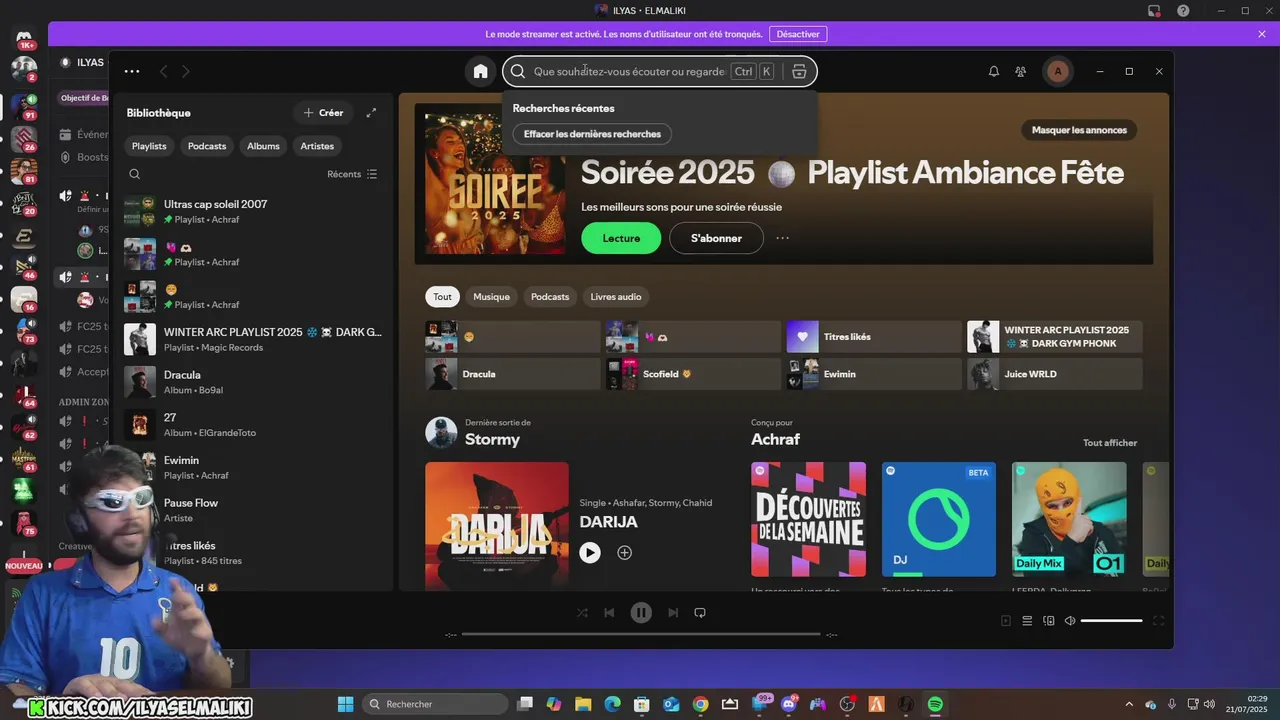Search in library with magnifier icon
Image resolution: width=1280 pixels, height=720 pixels.
135,174
